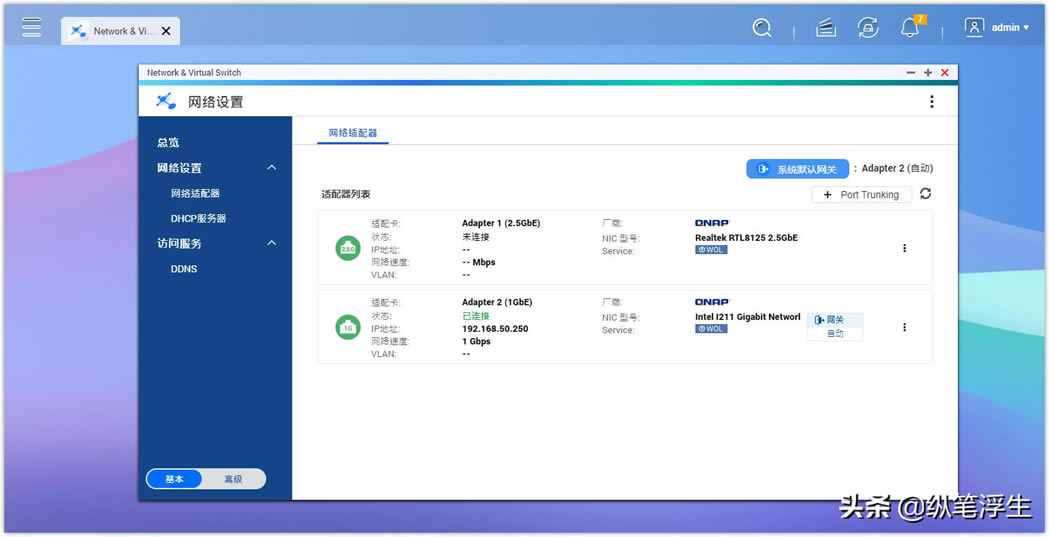The width and height of the screenshot is (1049, 537).
Task: Open Adapter 2 three-dot options menu
Action: 904,327
